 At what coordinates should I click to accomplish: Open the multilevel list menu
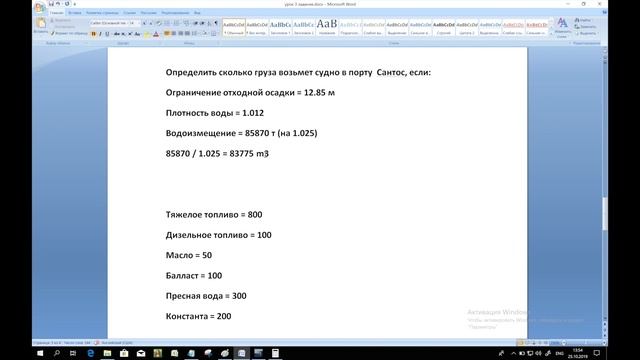coord(187,23)
